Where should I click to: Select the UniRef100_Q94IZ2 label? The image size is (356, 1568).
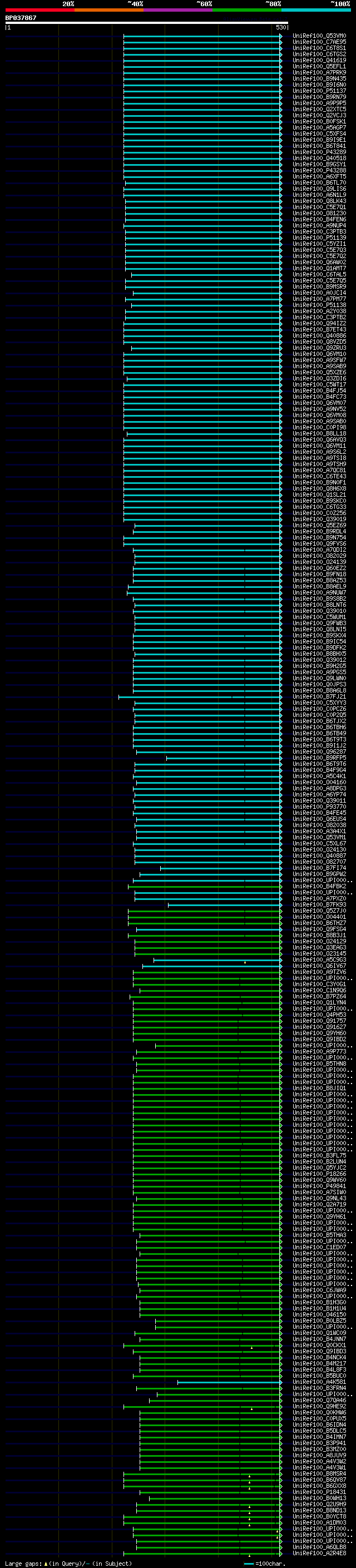pos(319,324)
